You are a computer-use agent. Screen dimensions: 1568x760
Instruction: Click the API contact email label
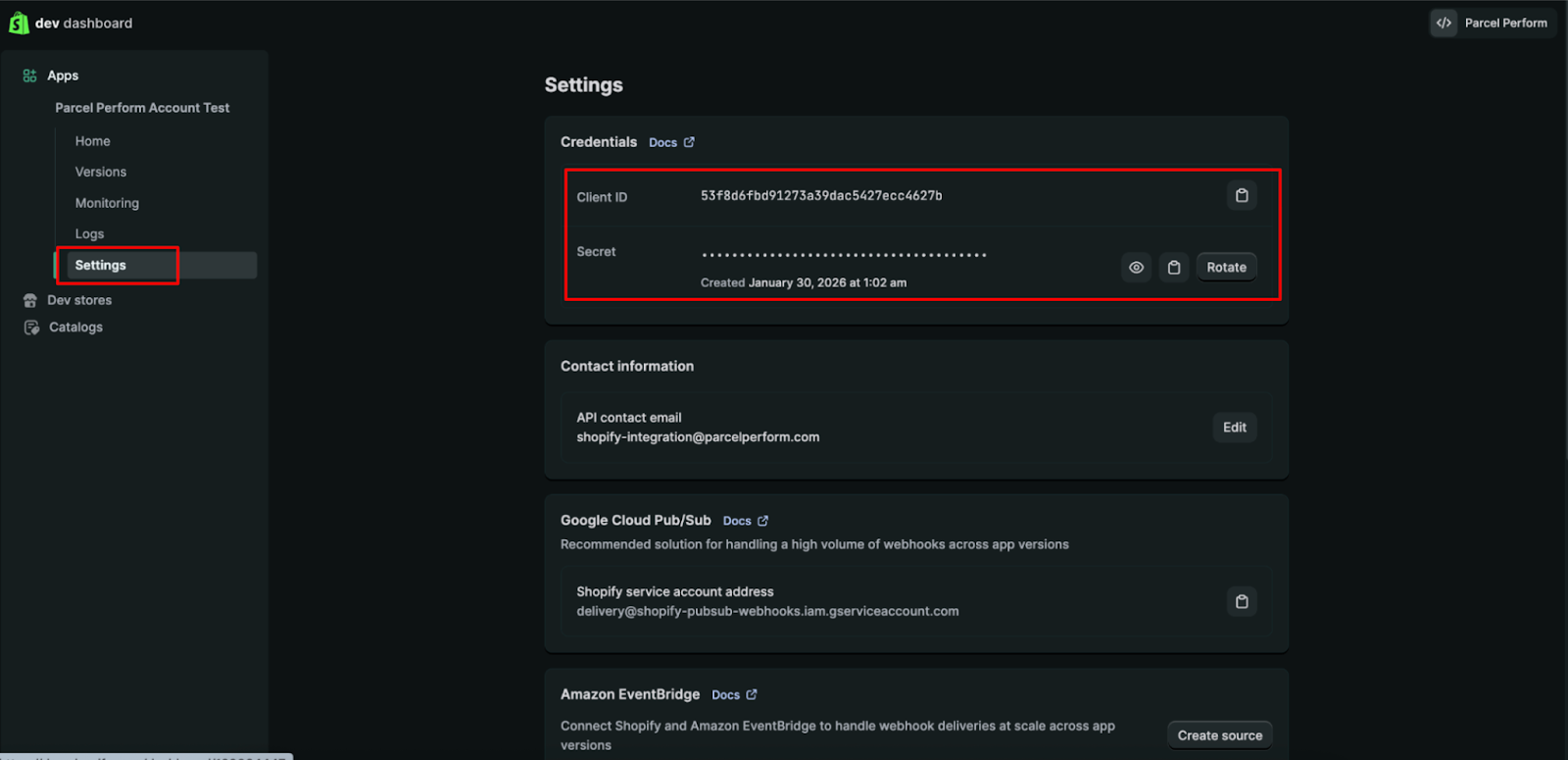(629, 418)
